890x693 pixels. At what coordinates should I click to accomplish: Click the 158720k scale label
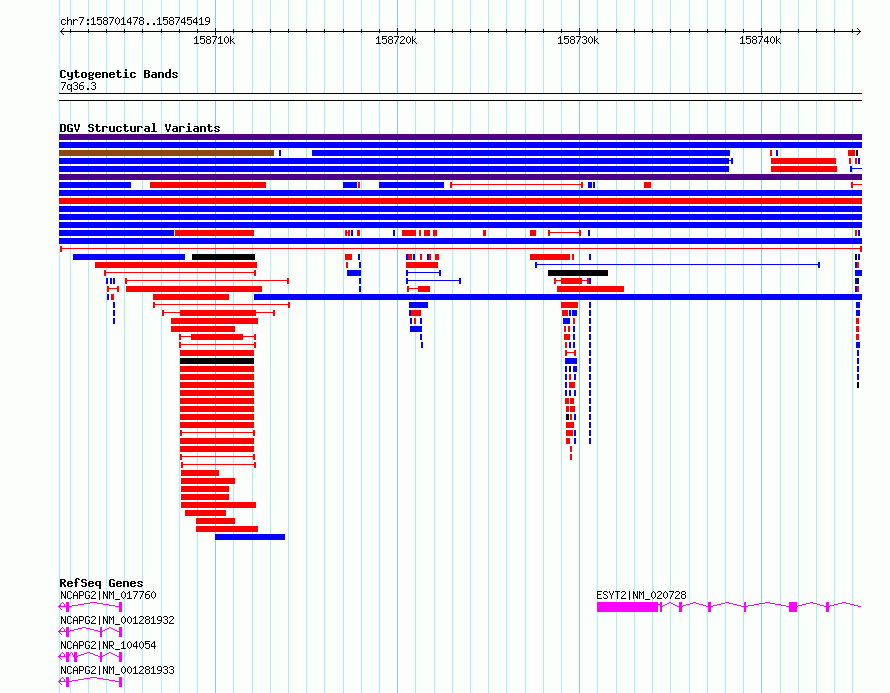click(x=396, y=40)
